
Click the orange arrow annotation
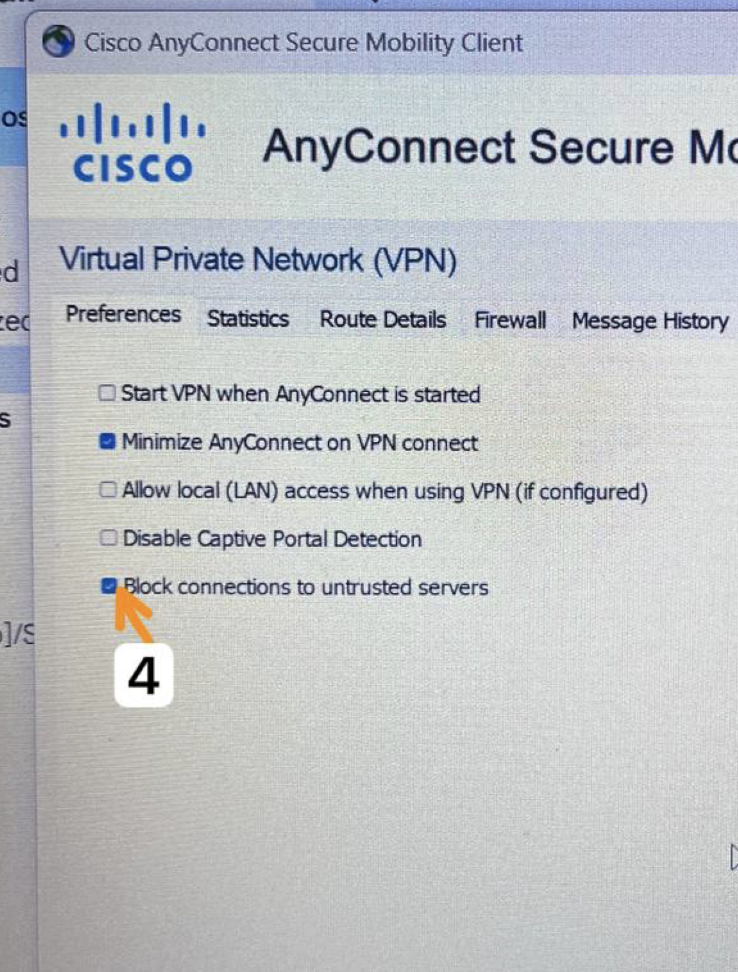tap(133, 614)
